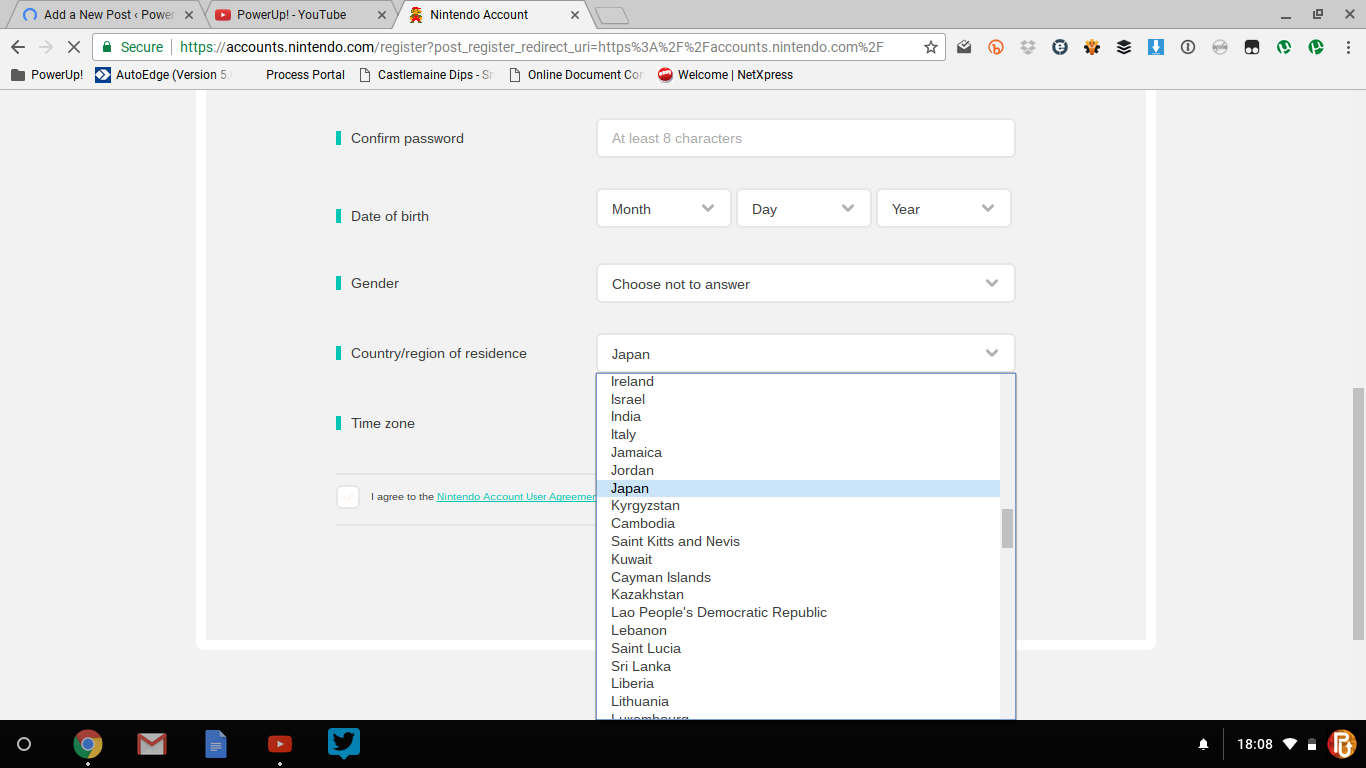1366x768 pixels.
Task: Switch to the PowerUp! - YouTube tab
Action: 291,15
